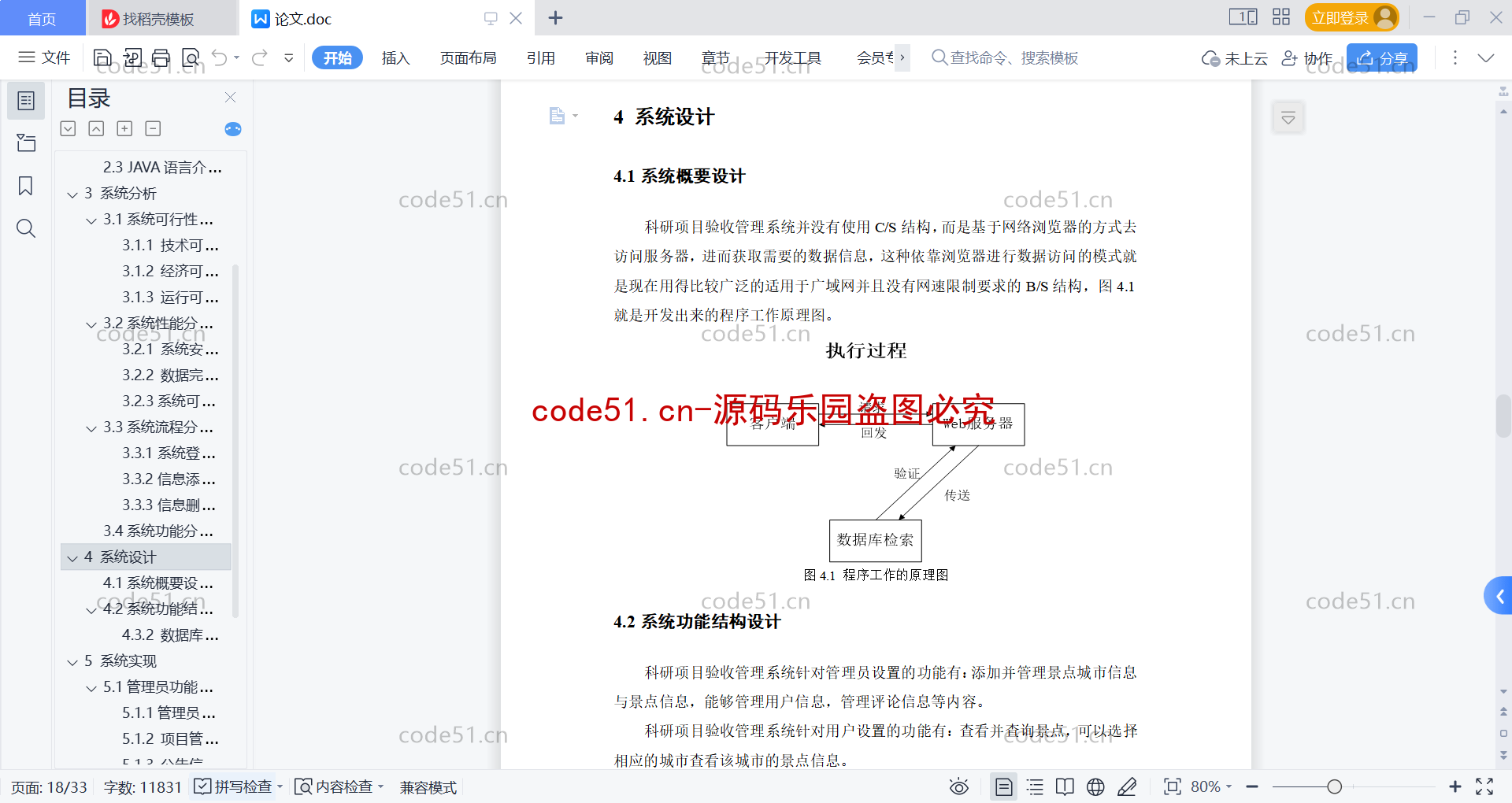The height and width of the screenshot is (803, 1512).
Task: Open the ribbon more options kebab
Action: tap(1455, 57)
